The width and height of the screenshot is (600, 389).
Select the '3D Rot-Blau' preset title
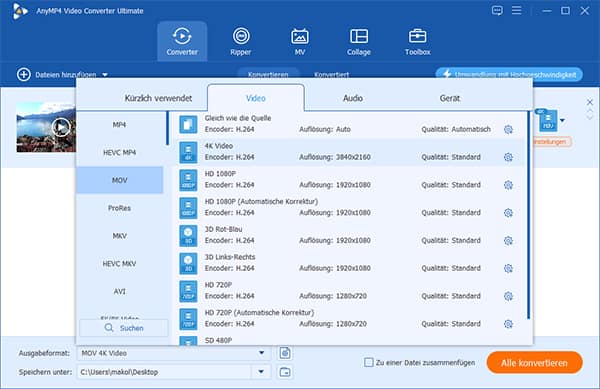coord(223,229)
